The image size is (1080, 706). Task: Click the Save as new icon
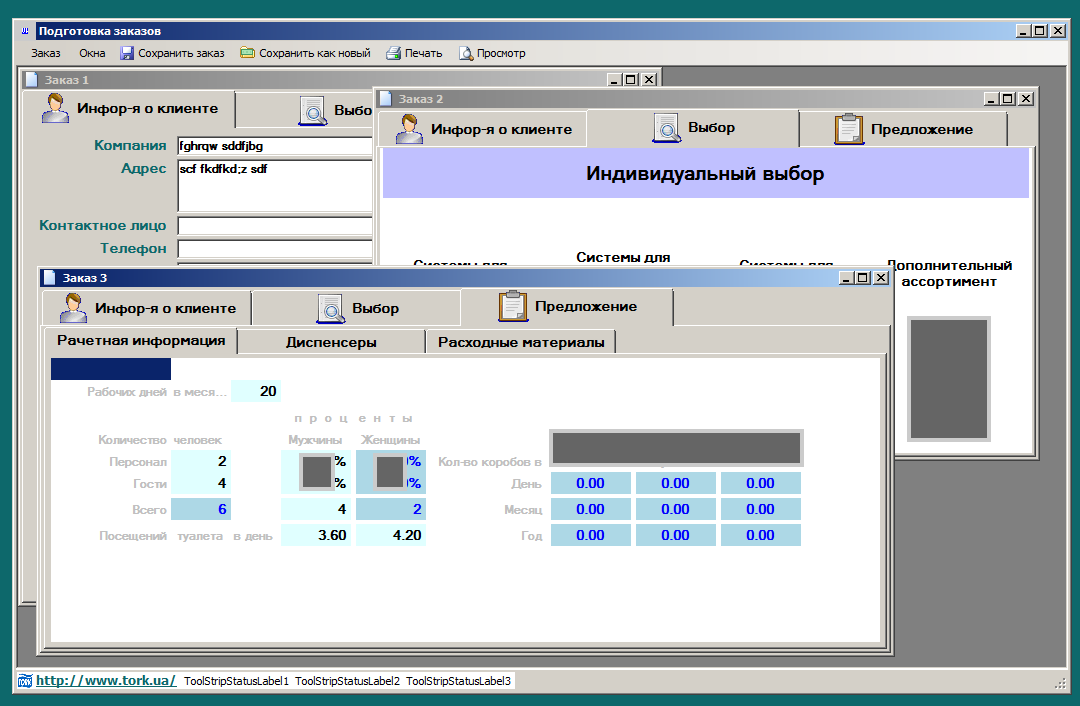click(247, 53)
